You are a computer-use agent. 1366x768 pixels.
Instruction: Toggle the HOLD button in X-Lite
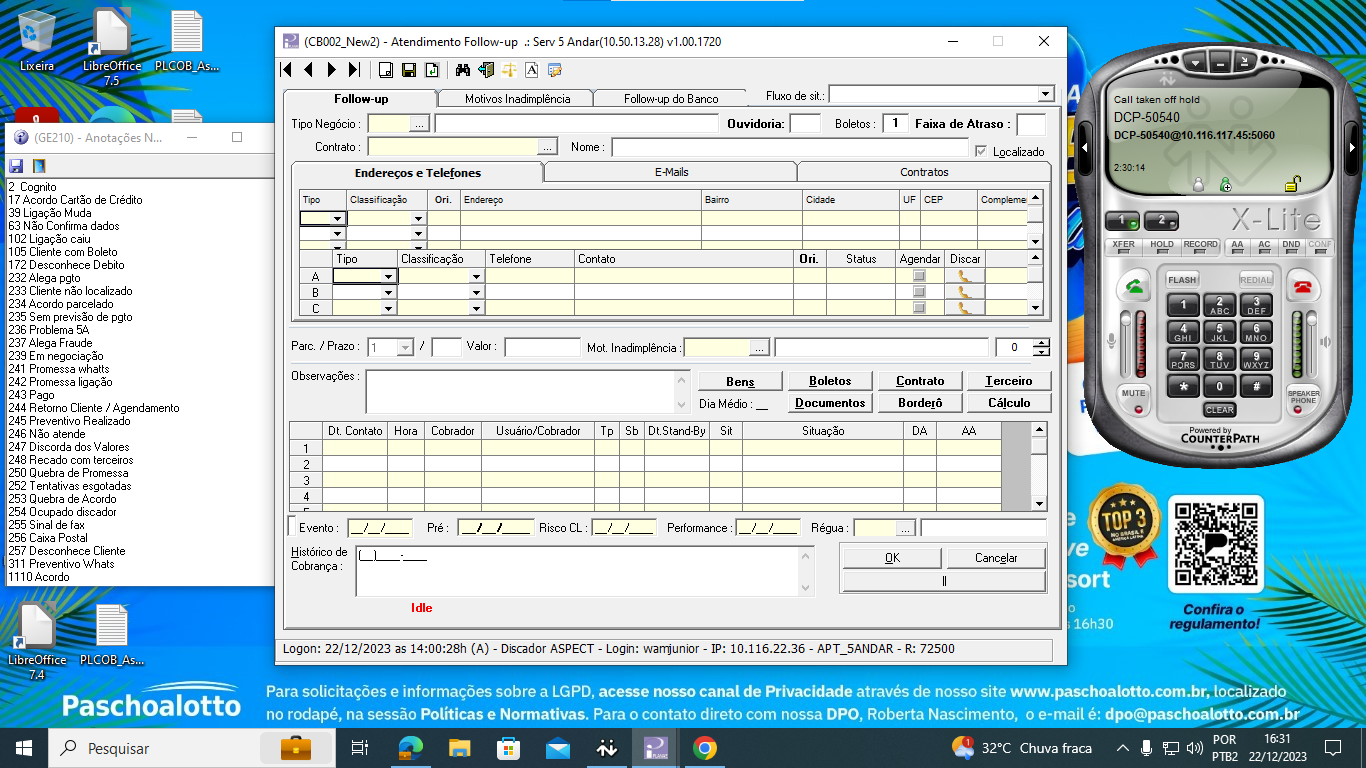(x=1162, y=245)
